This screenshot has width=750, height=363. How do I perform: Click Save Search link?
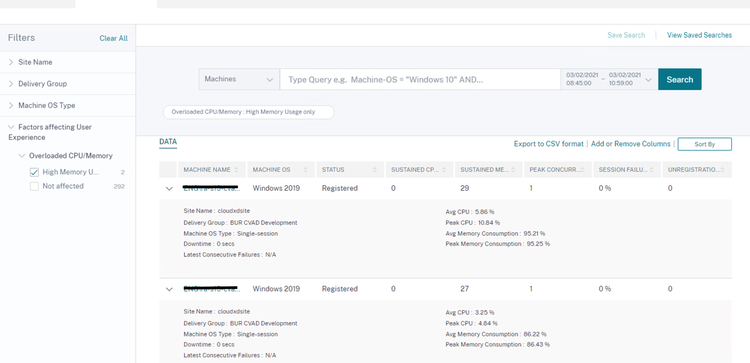click(626, 35)
